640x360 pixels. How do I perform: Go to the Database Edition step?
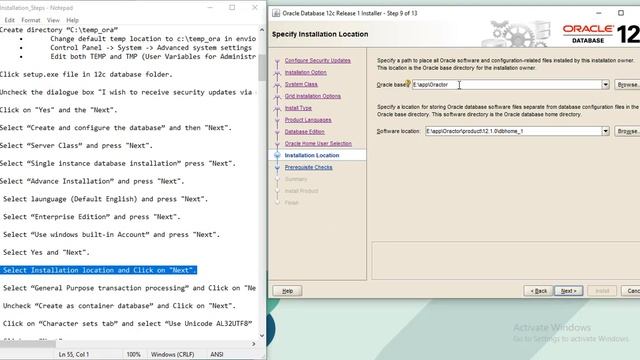(x=304, y=131)
